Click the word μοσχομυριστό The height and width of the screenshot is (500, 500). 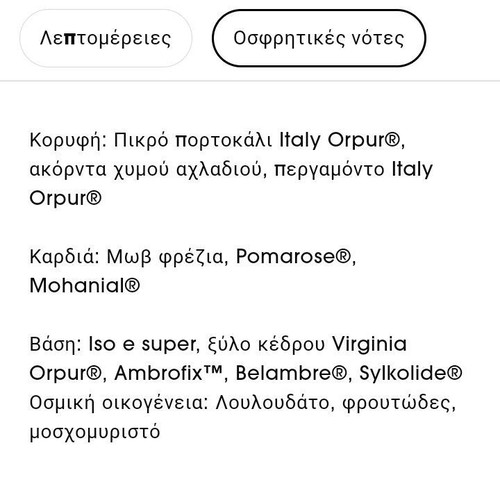95,432
